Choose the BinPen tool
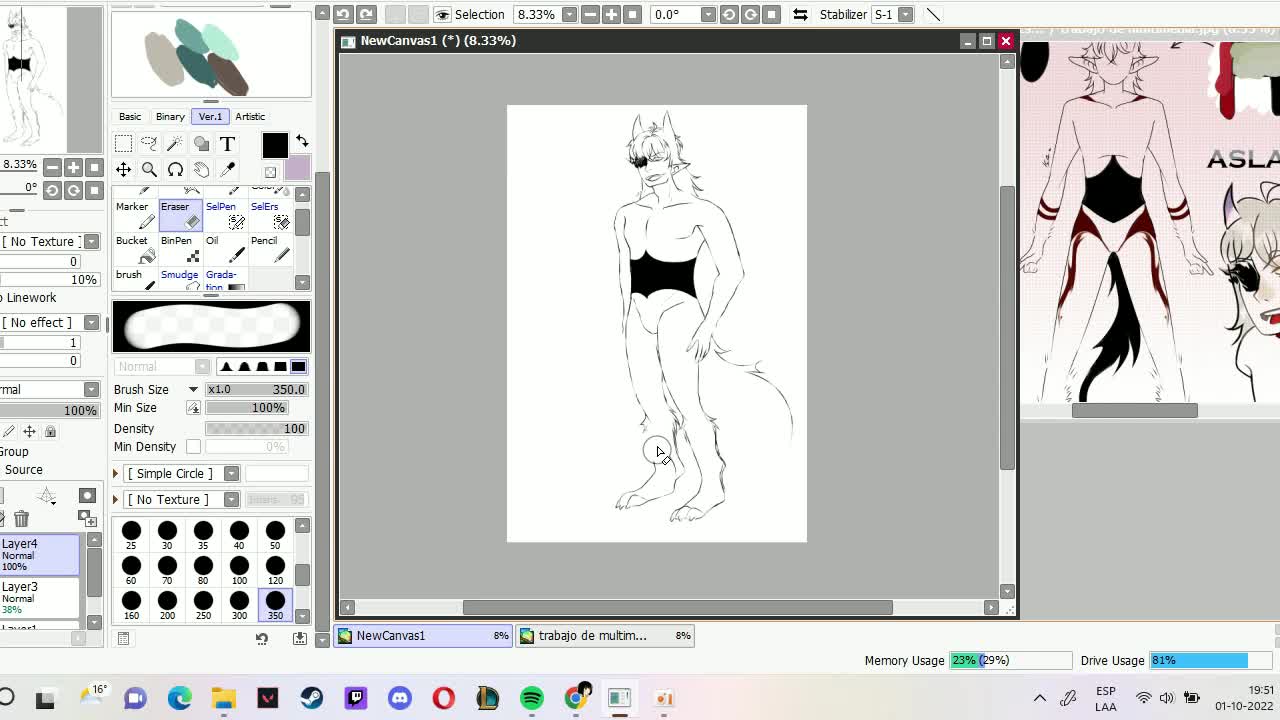The width and height of the screenshot is (1280, 720). [180, 249]
